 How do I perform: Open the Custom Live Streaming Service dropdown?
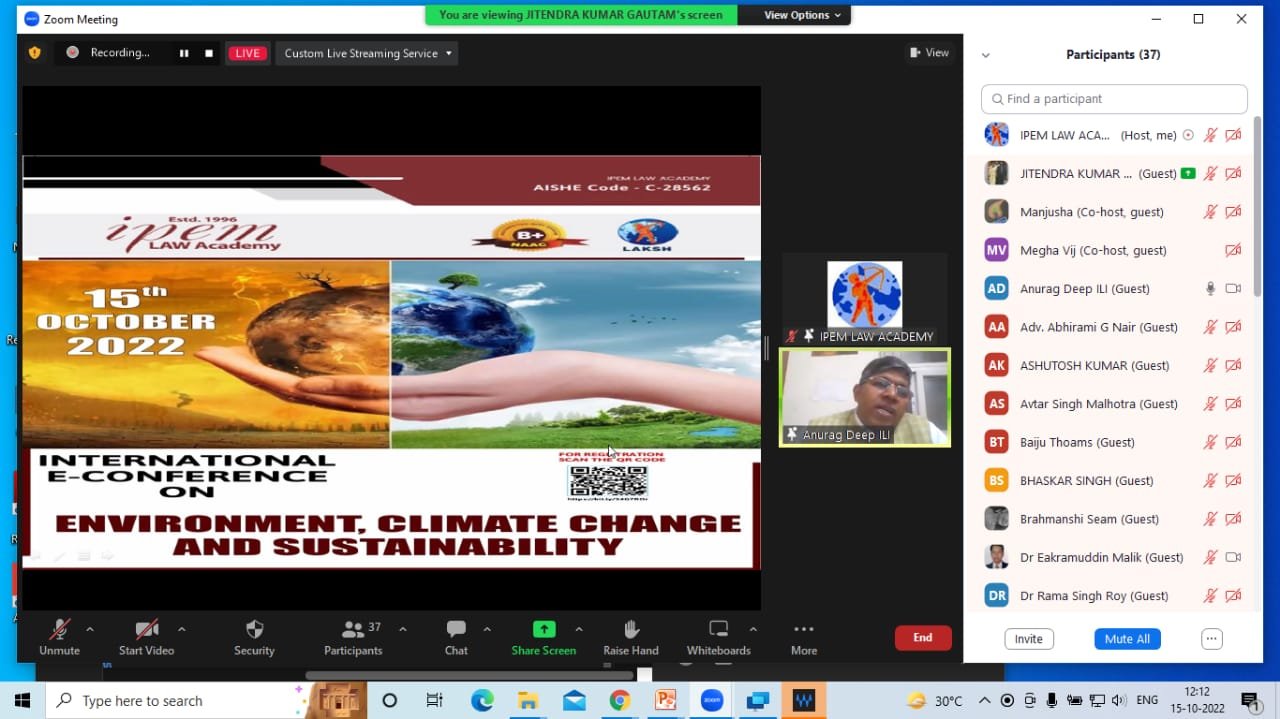368,53
